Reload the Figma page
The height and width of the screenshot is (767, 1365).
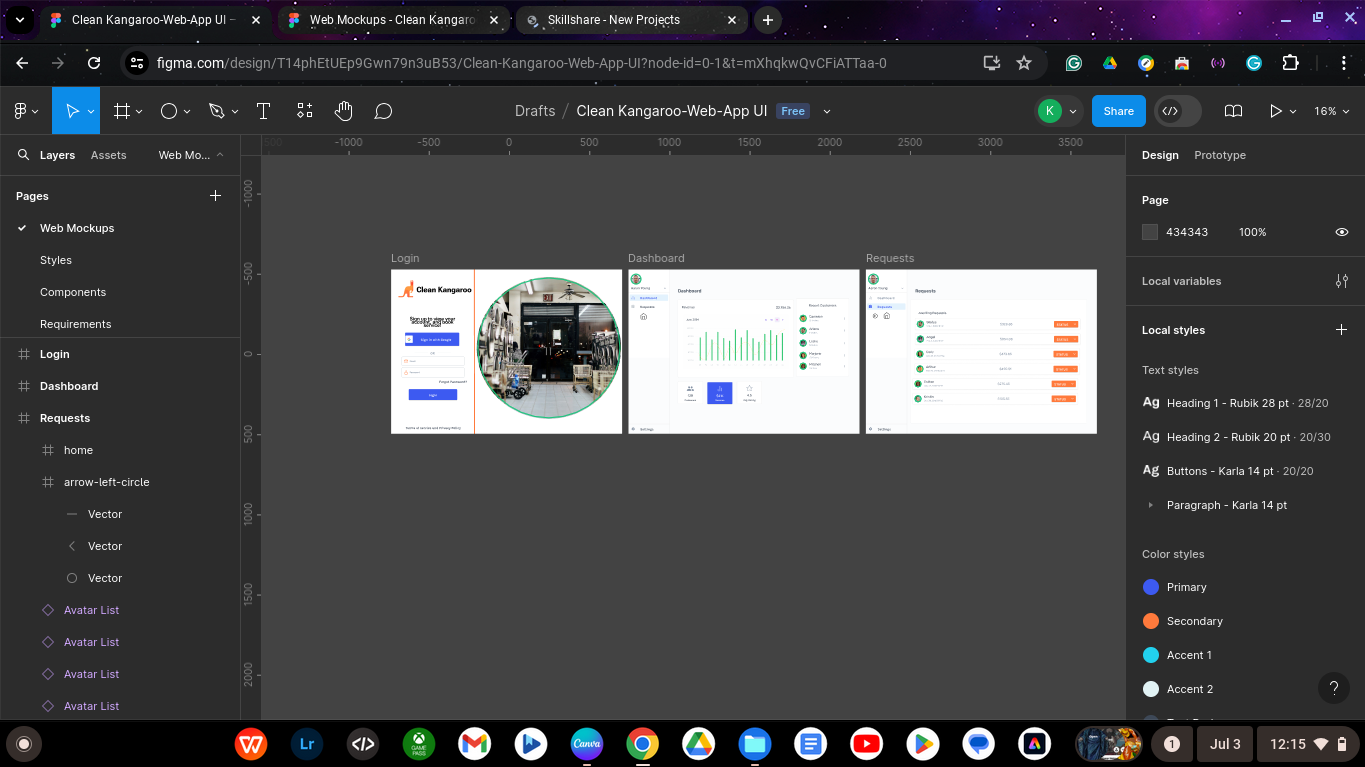[x=94, y=63]
